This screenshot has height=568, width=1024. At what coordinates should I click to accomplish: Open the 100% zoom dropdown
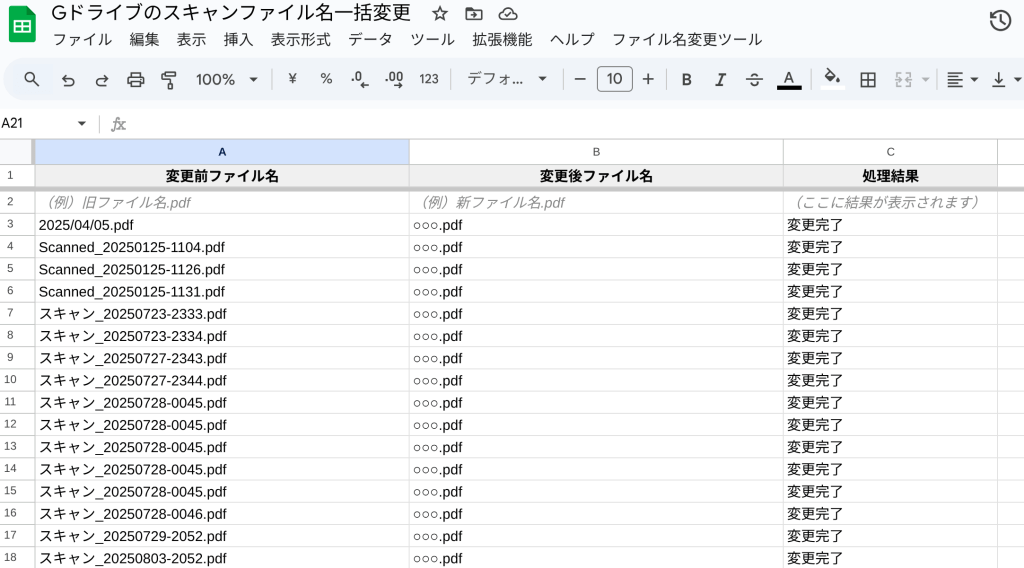click(x=227, y=79)
